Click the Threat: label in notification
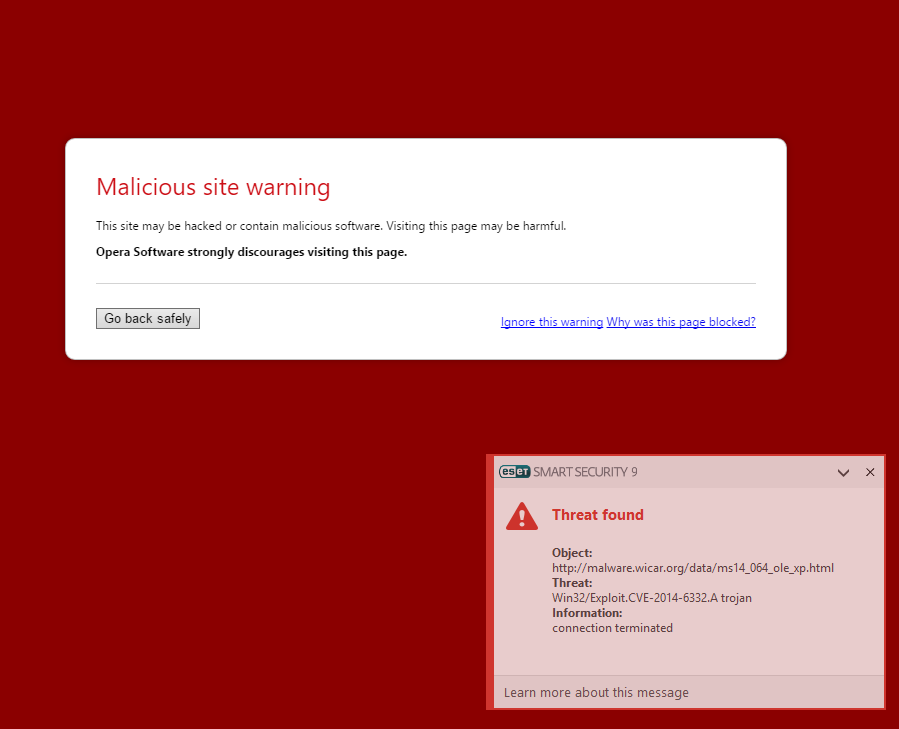This screenshot has height=729, width=899. point(572,583)
